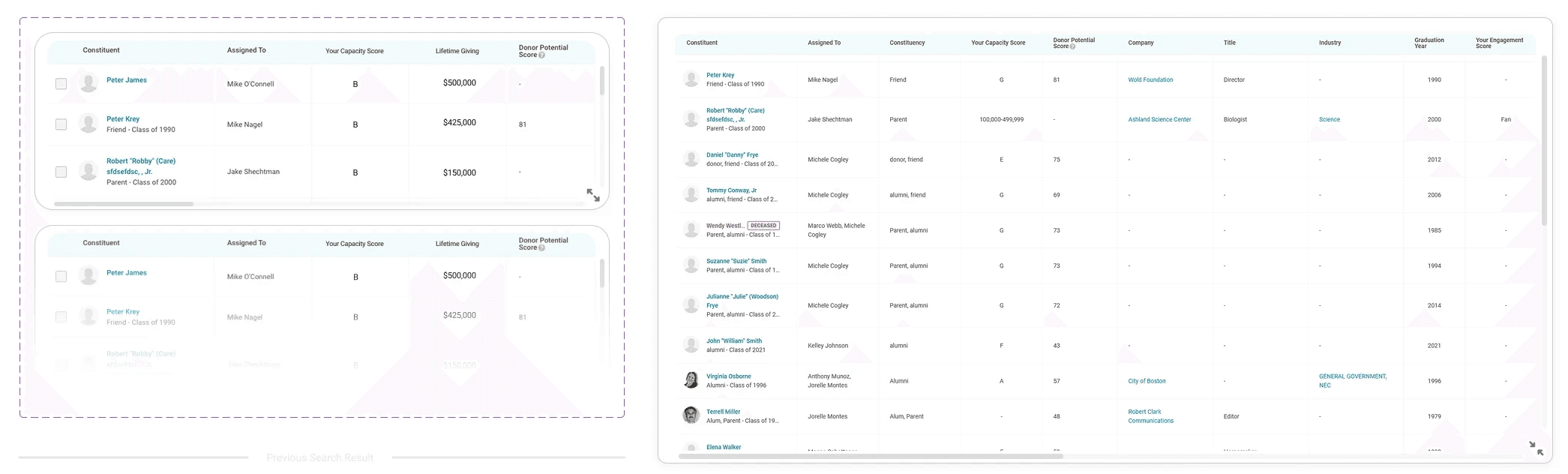Click horizontal scrollbar of large table
The height and width of the screenshot is (474, 1568).
pos(871,456)
